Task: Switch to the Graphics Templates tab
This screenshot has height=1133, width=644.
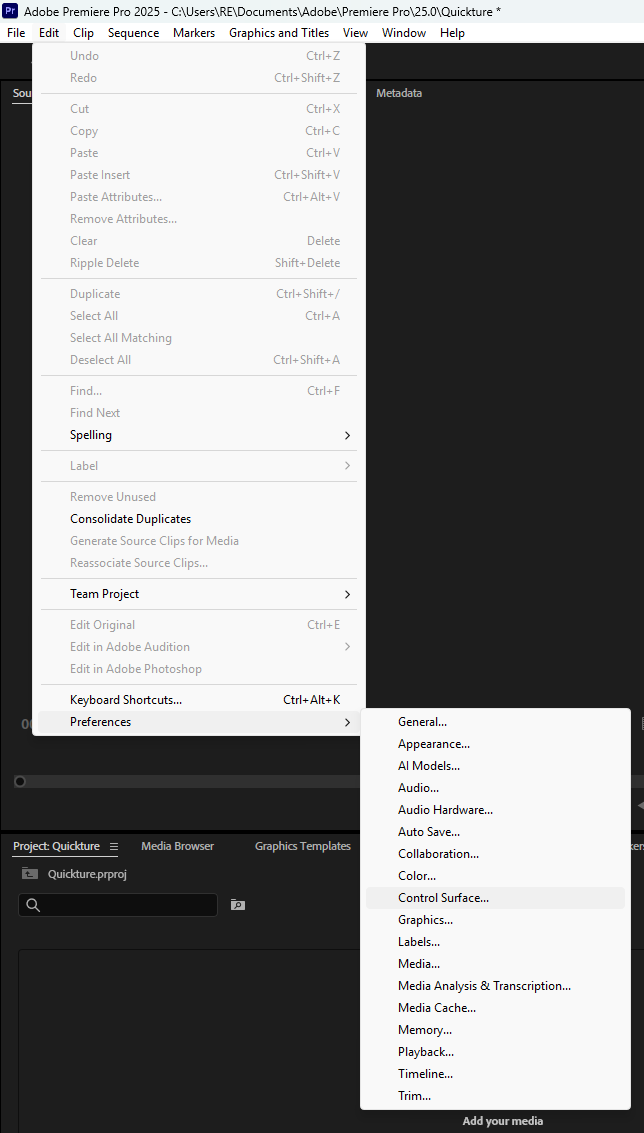Action: [x=303, y=846]
